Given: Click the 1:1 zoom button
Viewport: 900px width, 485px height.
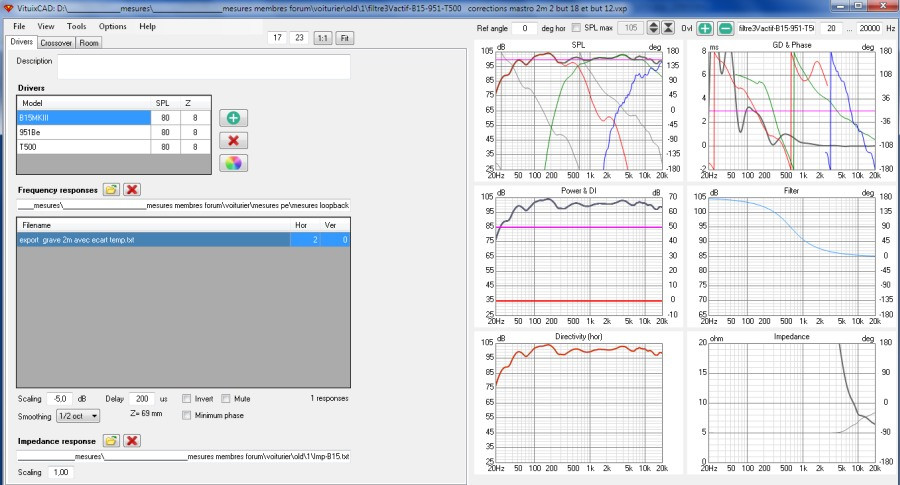Looking at the screenshot, I should pos(323,38).
